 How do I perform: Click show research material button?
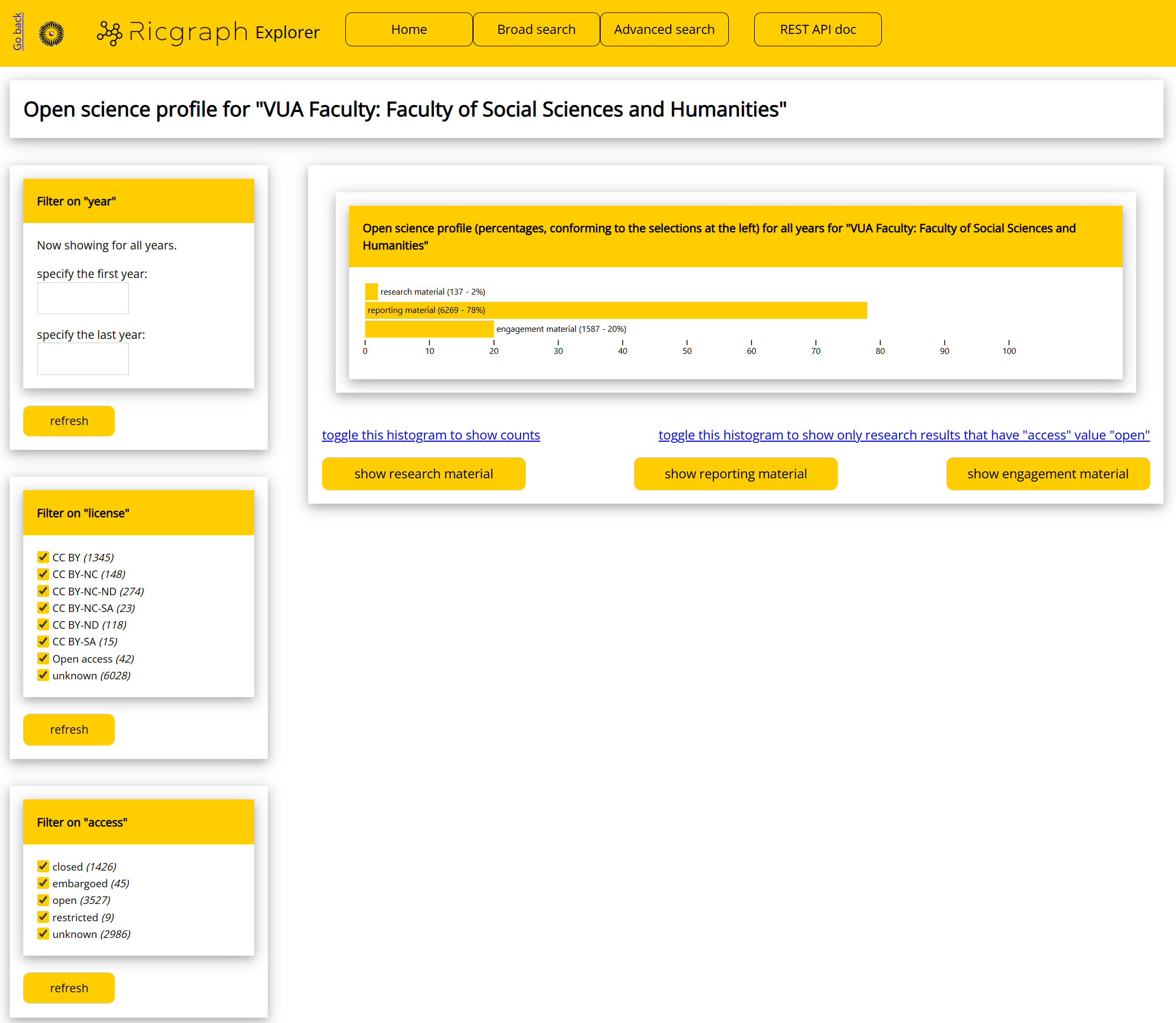[423, 474]
